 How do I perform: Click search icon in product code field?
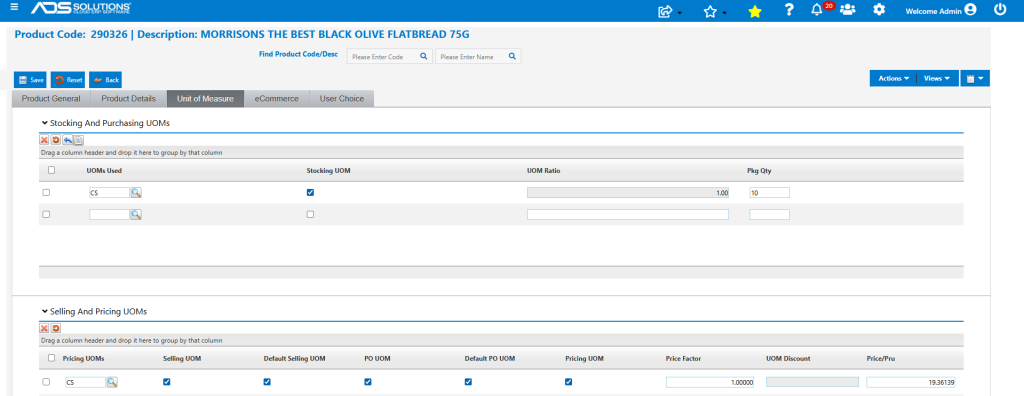pyautogui.click(x=423, y=56)
